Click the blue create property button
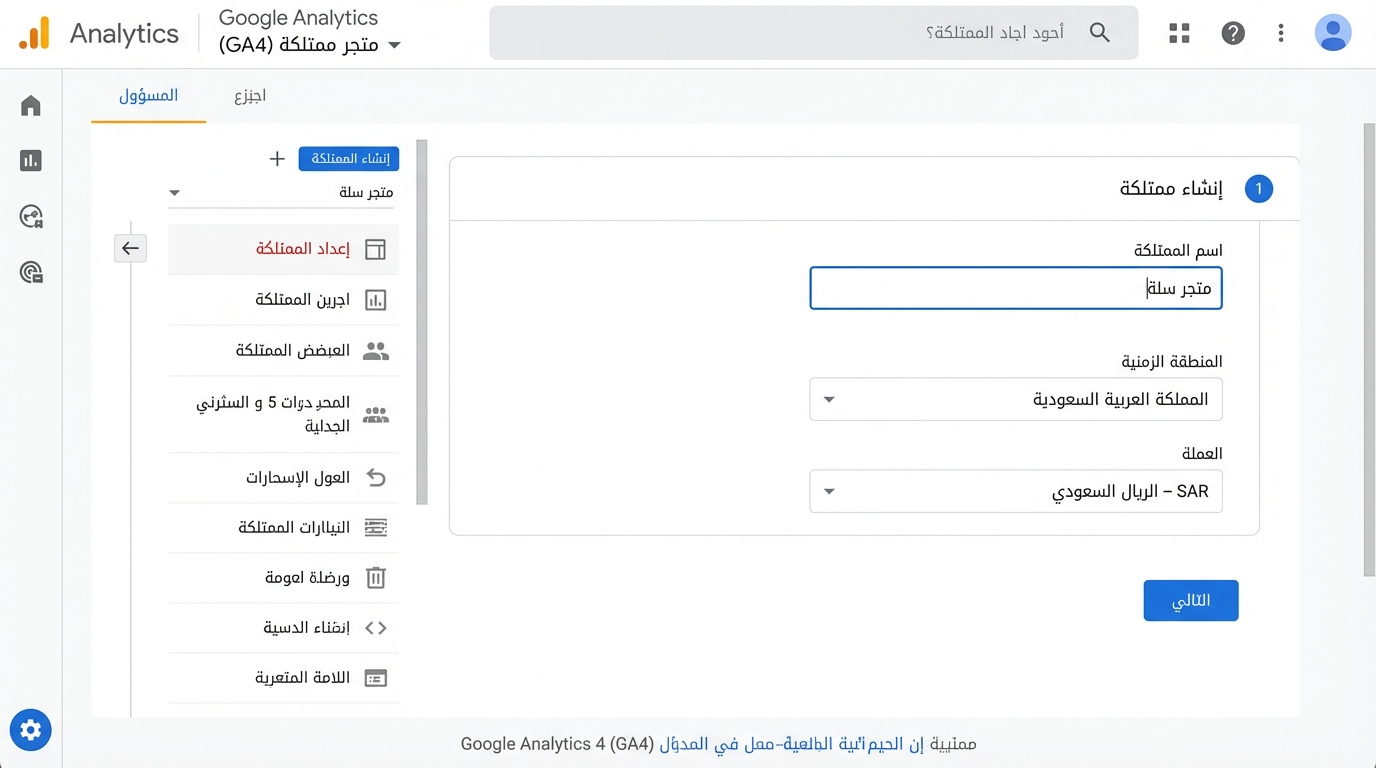Screen dimensions: 1376x768 [348, 158]
